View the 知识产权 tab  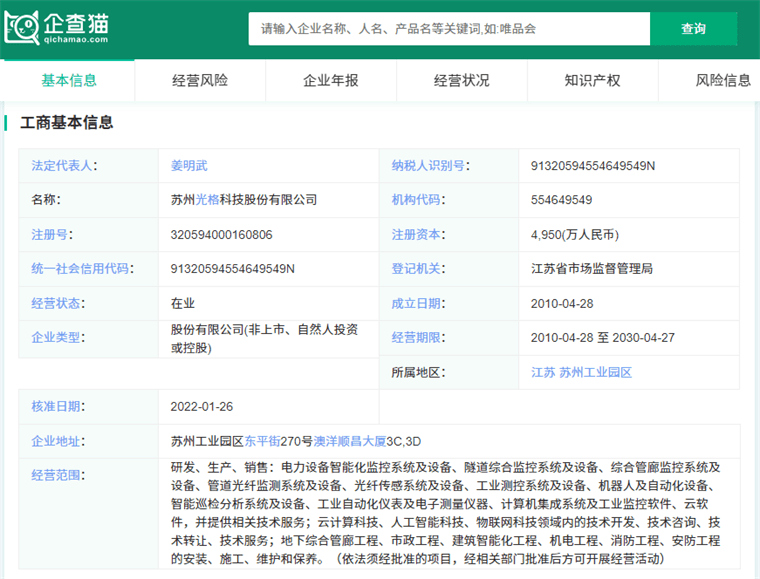(592, 80)
